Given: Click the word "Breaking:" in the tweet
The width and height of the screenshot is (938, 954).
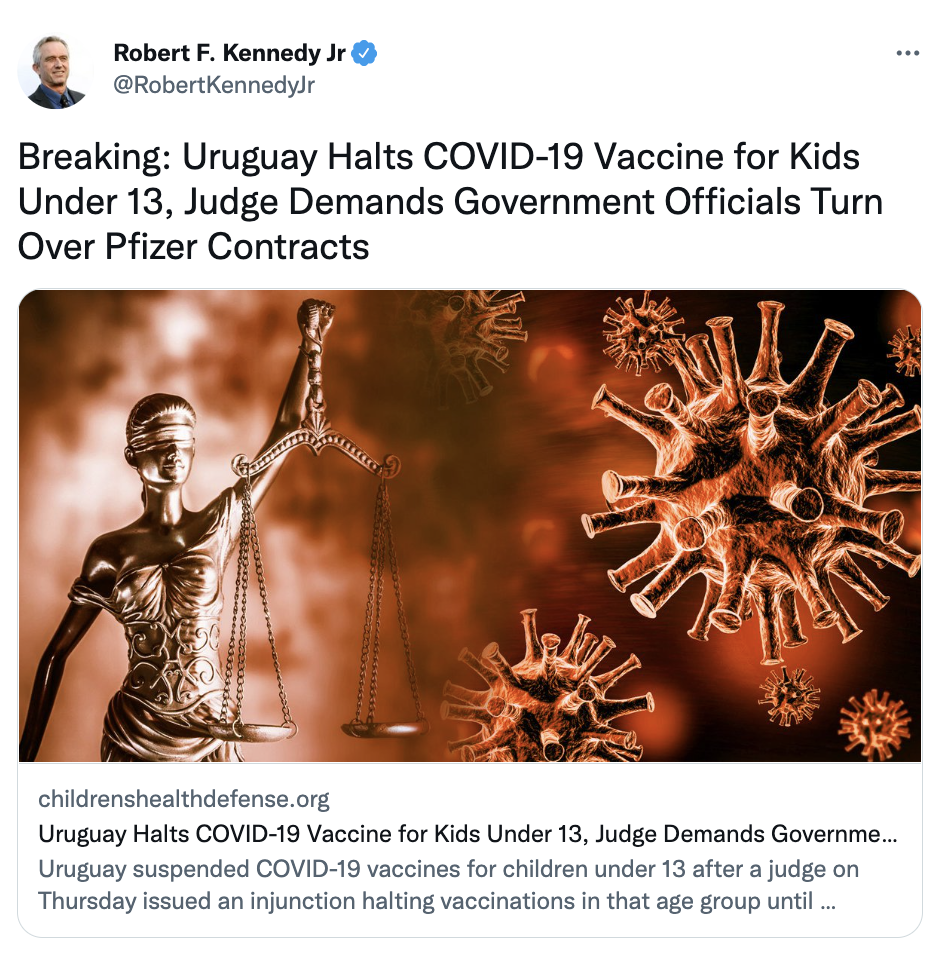Looking at the screenshot, I should (x=94, y=157).
